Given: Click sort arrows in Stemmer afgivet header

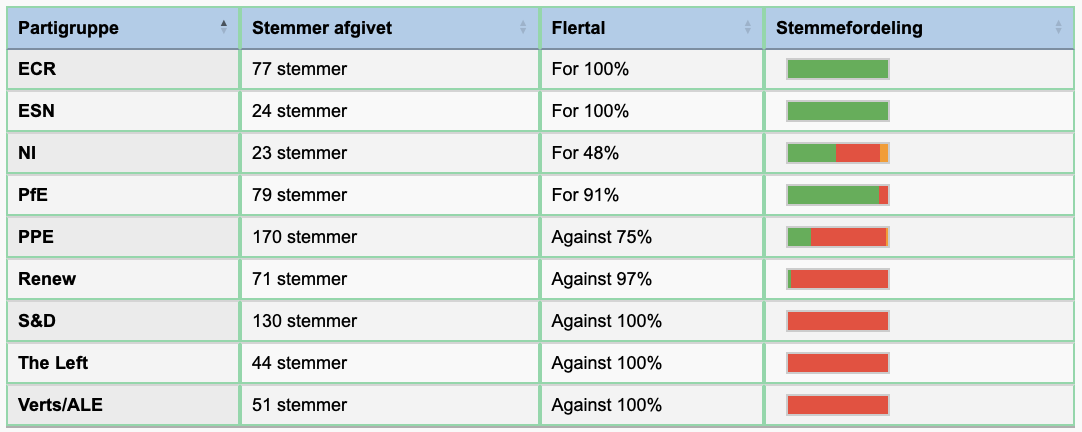Looking at the screenshot, I should pos(523,28).
